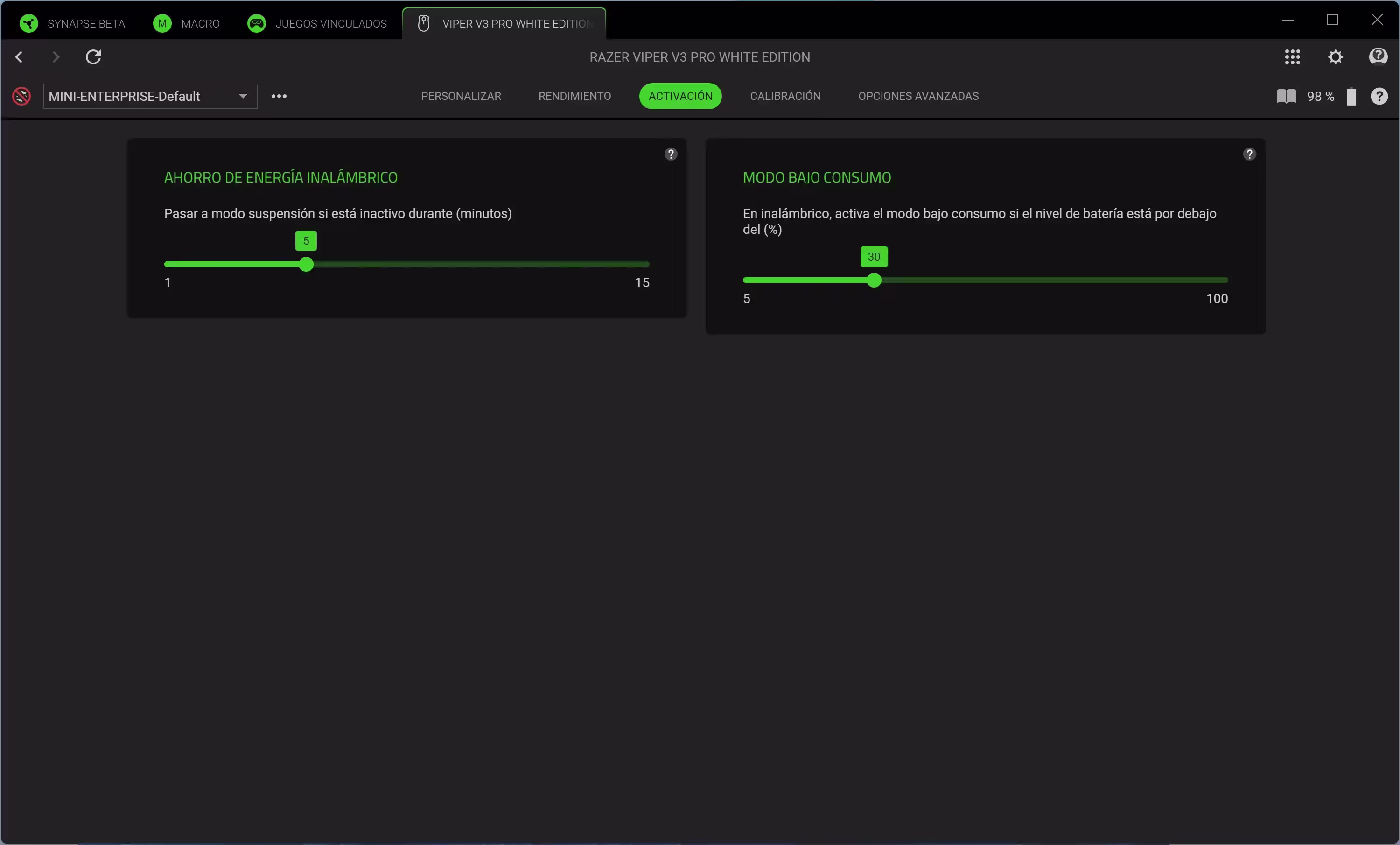Click the Razer Viper V3 Pro title
Image resolution: width=1400 pixels, height=845 pixels.
point(700,57)
